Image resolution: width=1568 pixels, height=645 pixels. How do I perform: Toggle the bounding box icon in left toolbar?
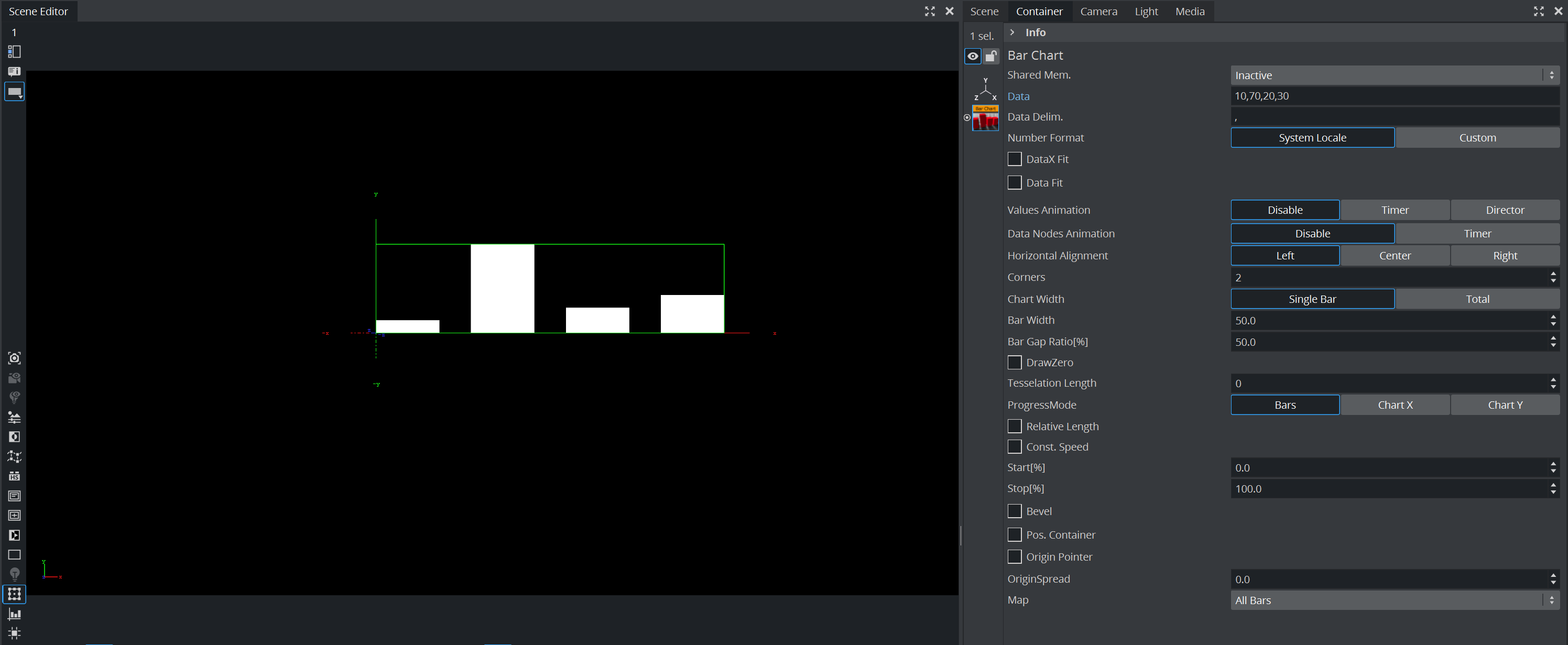(x=14, y=594)
